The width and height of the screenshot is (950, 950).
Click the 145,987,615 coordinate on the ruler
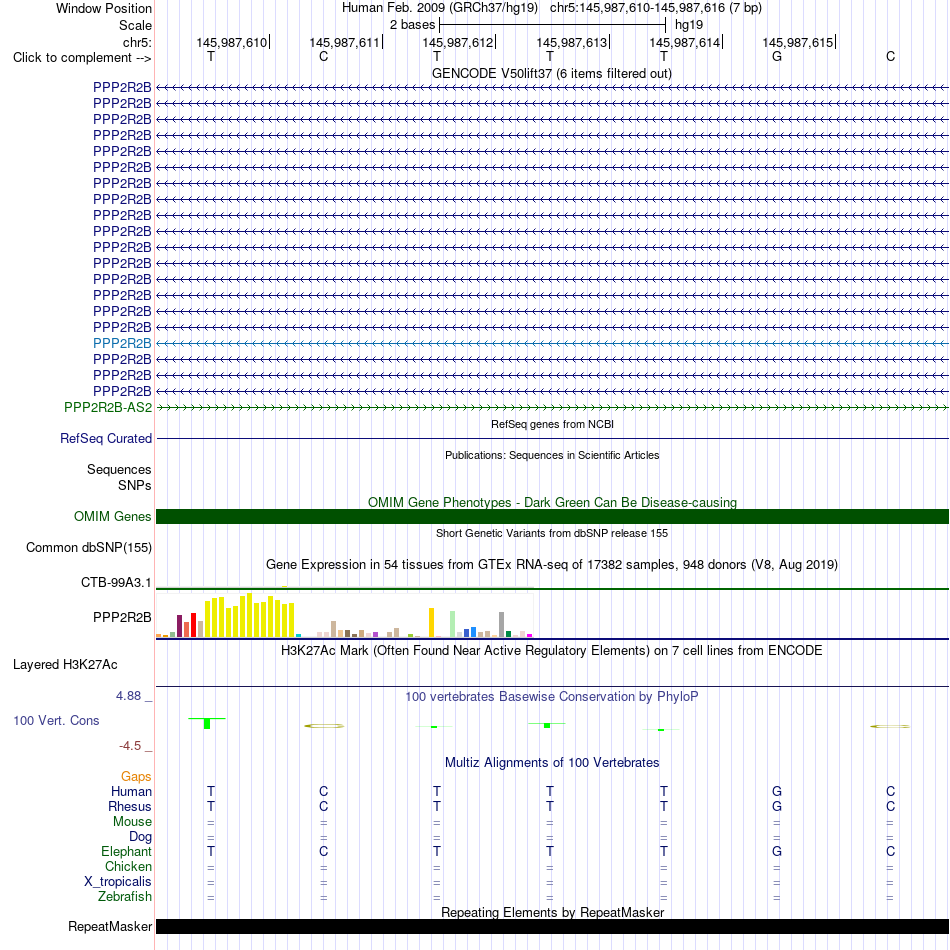click(x=797, y=42)
